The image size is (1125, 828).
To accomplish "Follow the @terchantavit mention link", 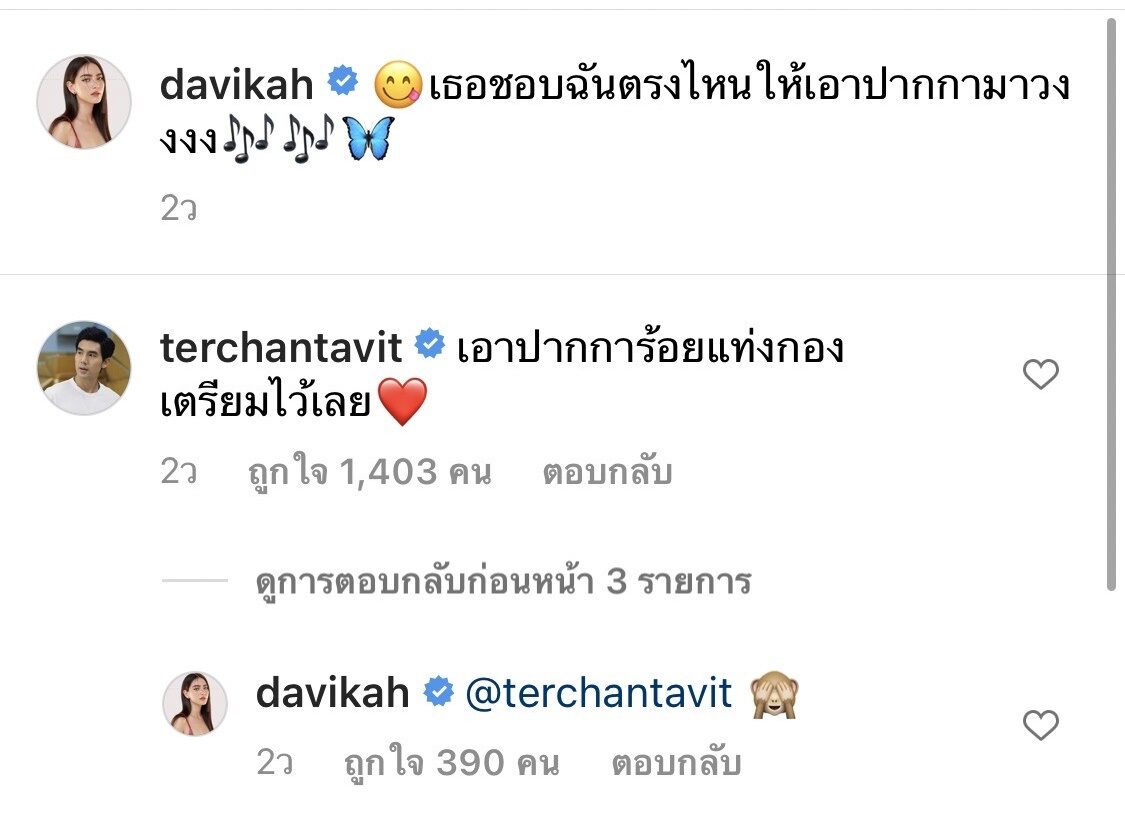I will click(598, 693).
